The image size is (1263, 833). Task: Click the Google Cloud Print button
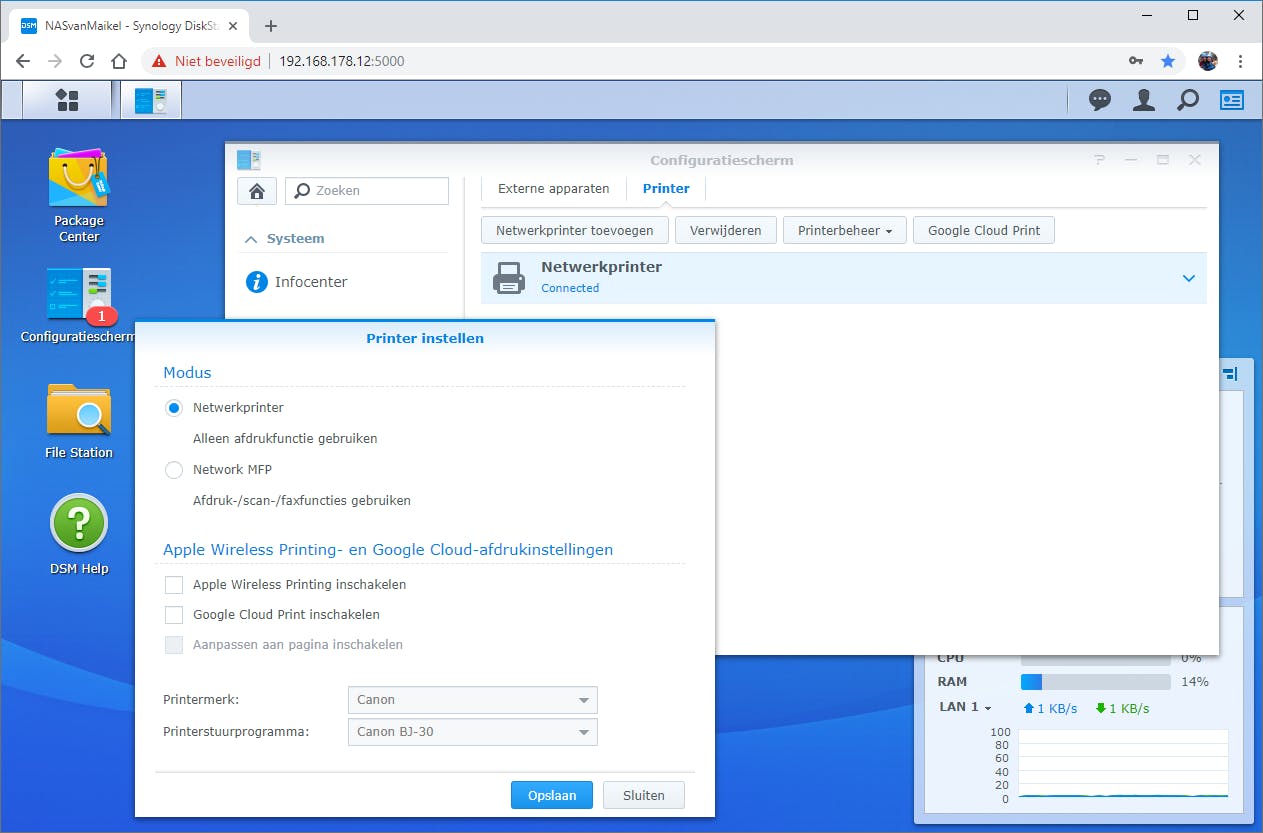(x=984, y=230)
